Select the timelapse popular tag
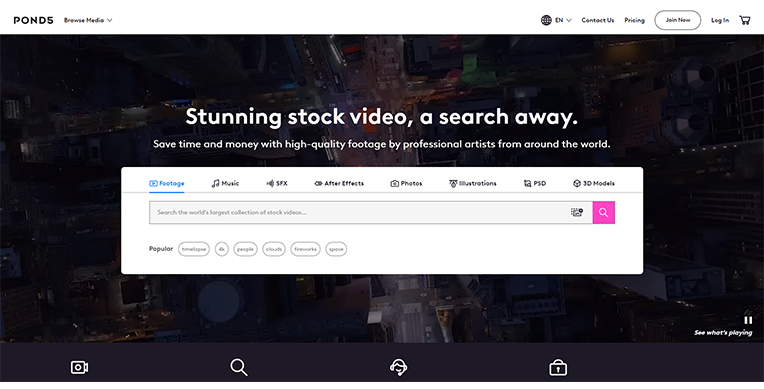 [194, 249]
